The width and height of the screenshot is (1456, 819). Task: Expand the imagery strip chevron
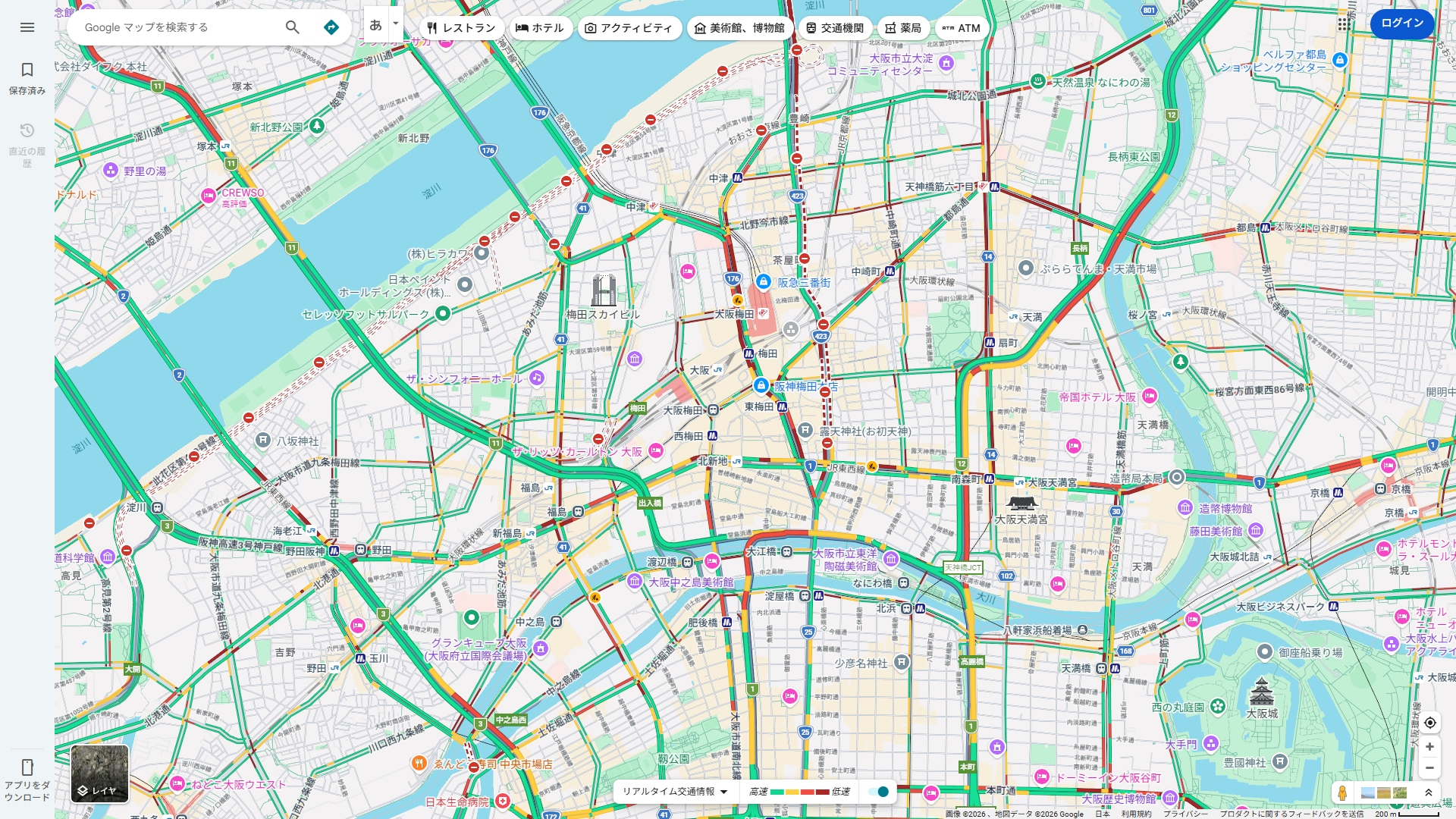(x=1429, y=793)
